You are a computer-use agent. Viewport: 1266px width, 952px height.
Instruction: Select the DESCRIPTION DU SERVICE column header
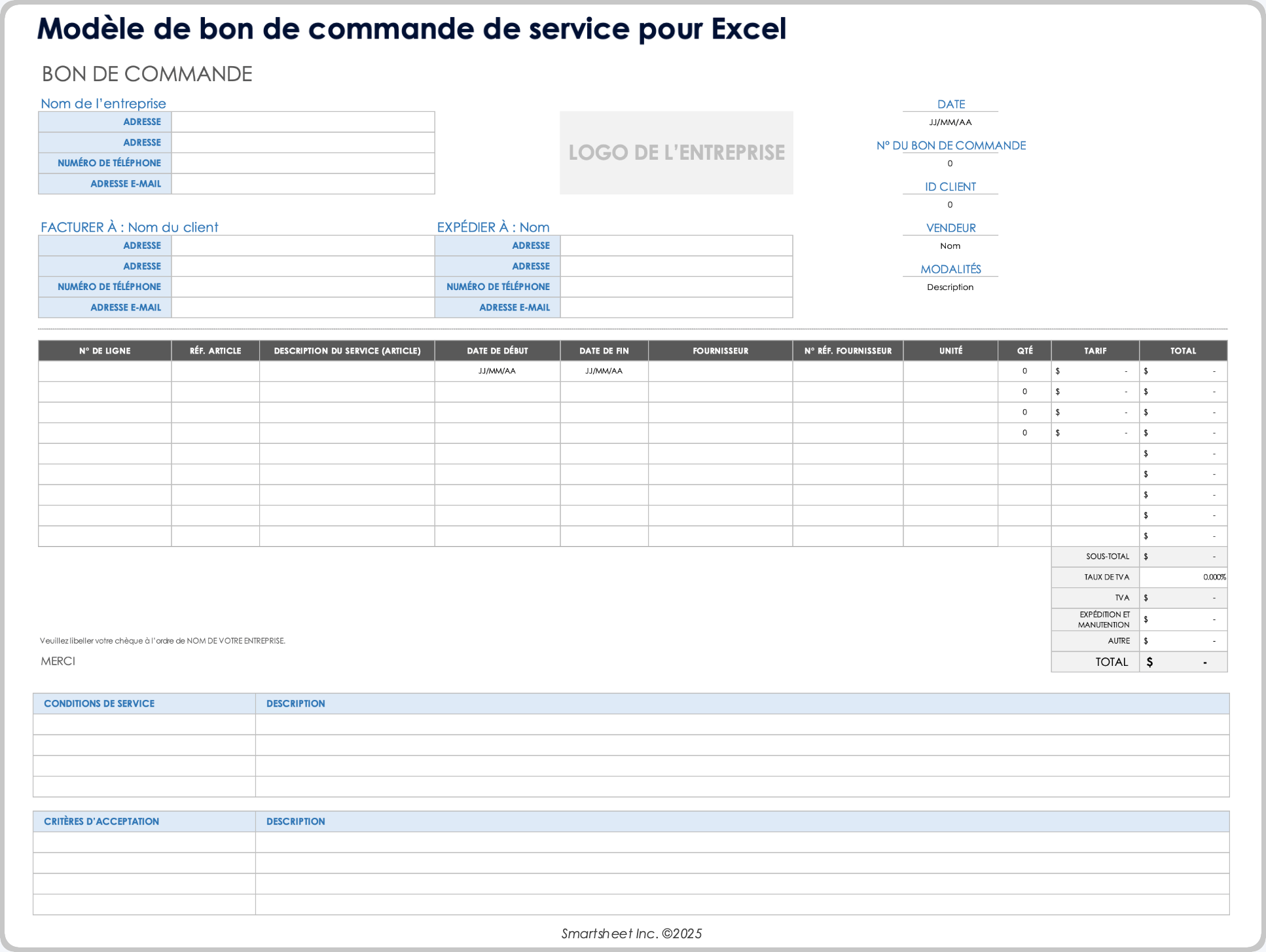pyautogui.click(x=346, y=350)
